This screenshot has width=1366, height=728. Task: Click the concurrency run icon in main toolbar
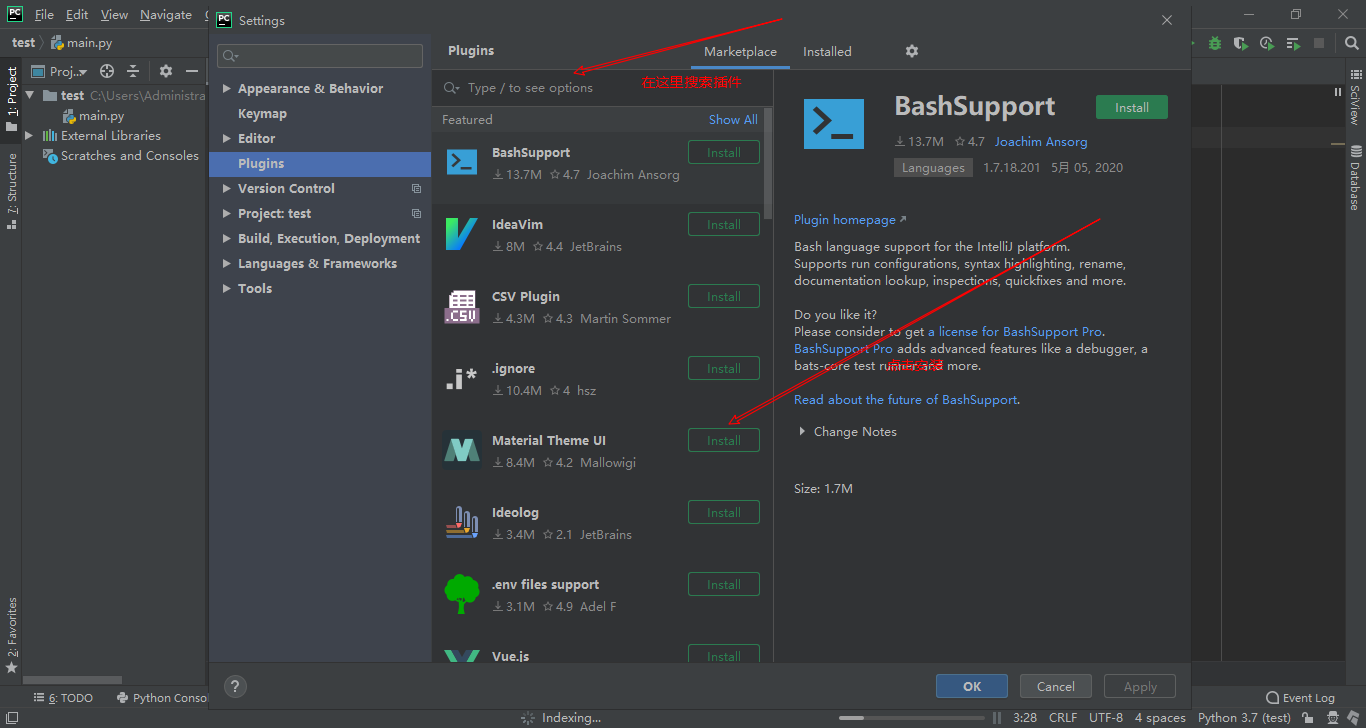(x=1293, y=43)
